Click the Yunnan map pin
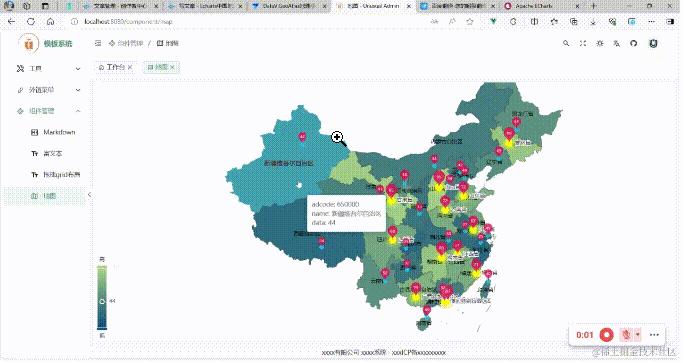682x362 pixels. (385, 274)
